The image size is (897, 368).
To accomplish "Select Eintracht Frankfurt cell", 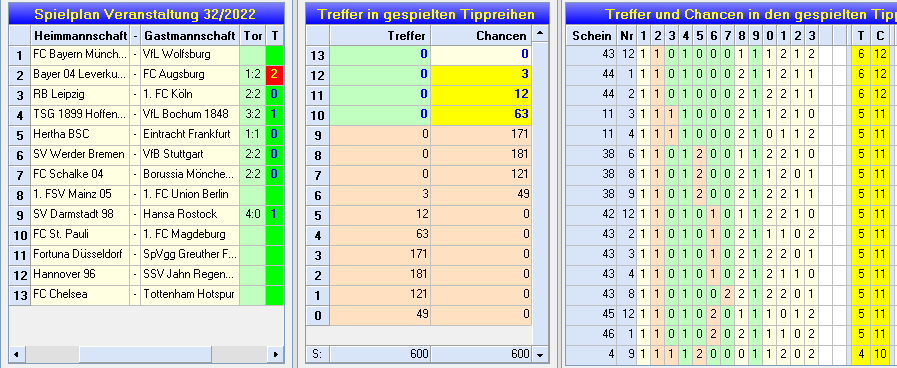I will pos(190,135).
